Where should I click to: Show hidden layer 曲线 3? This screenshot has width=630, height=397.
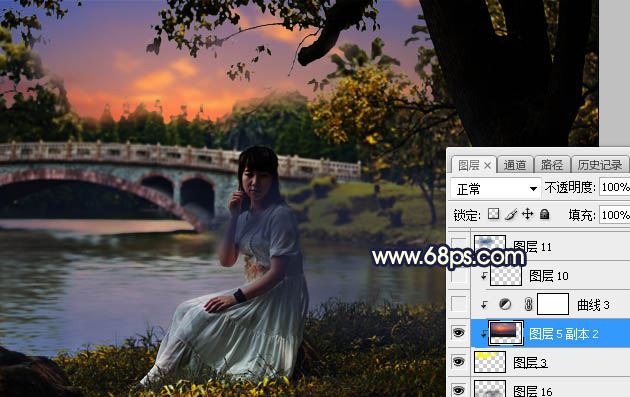(x=458, y=304)
